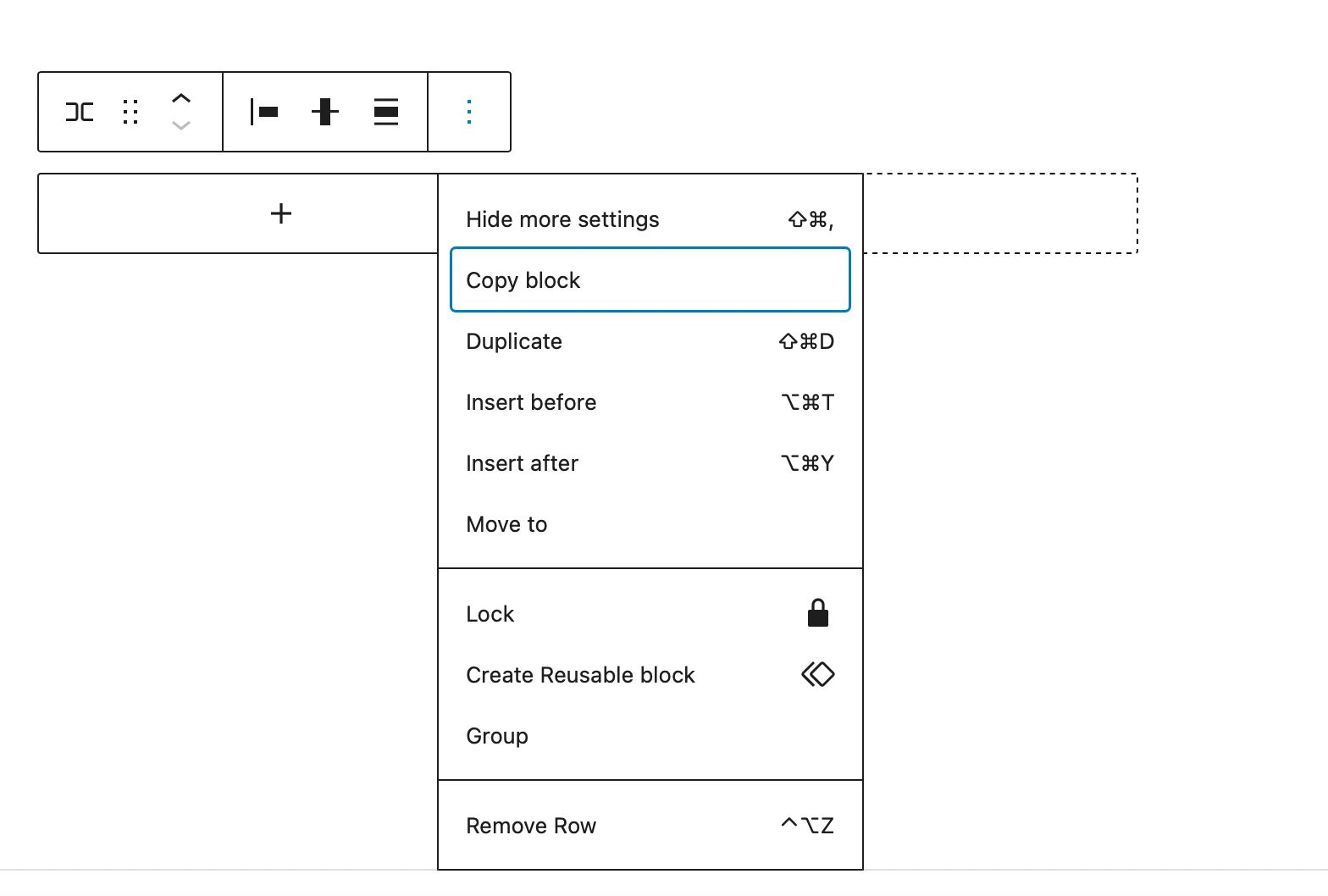Click the dashed empty block placeholder
This screenshot has width=1328, height=896.
coord(999,213)
